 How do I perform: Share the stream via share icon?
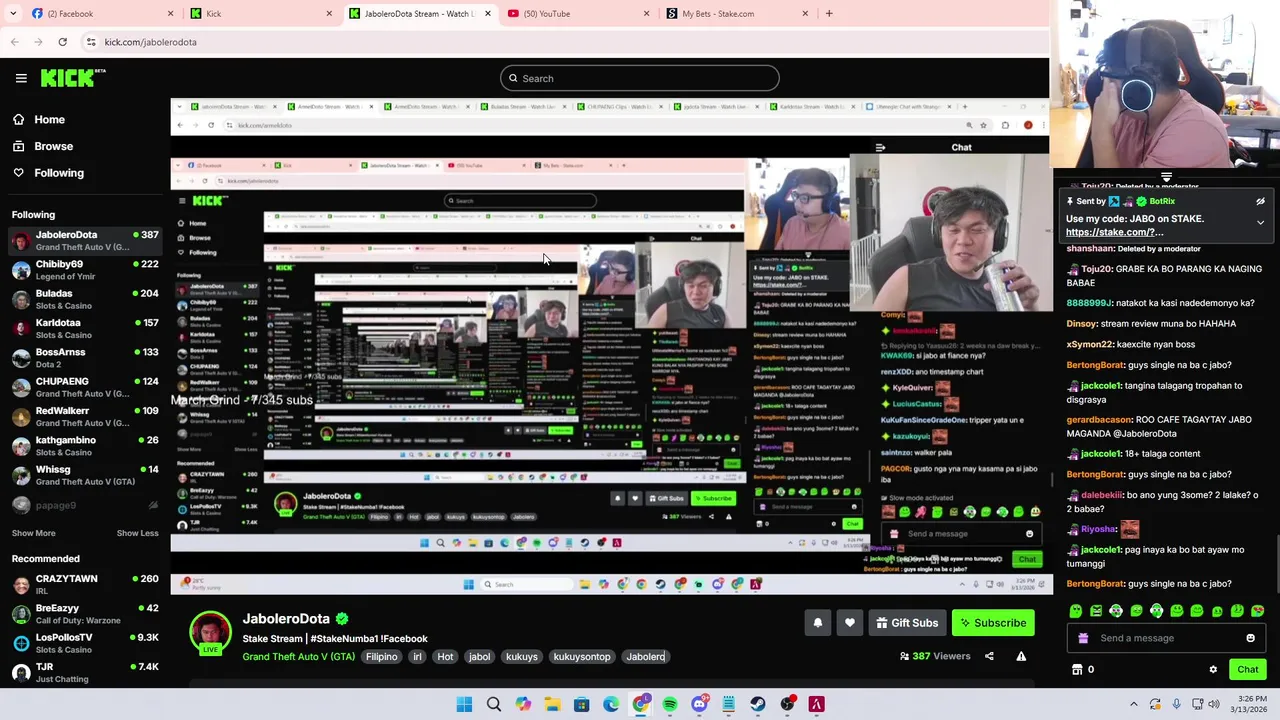(989, 656)
